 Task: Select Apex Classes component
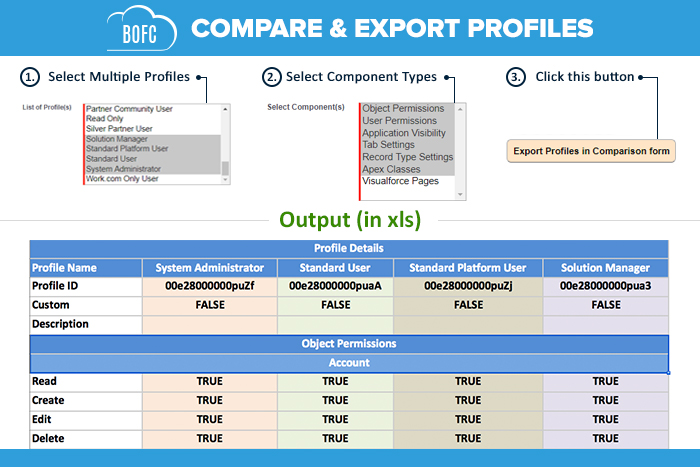click(408, 169)
